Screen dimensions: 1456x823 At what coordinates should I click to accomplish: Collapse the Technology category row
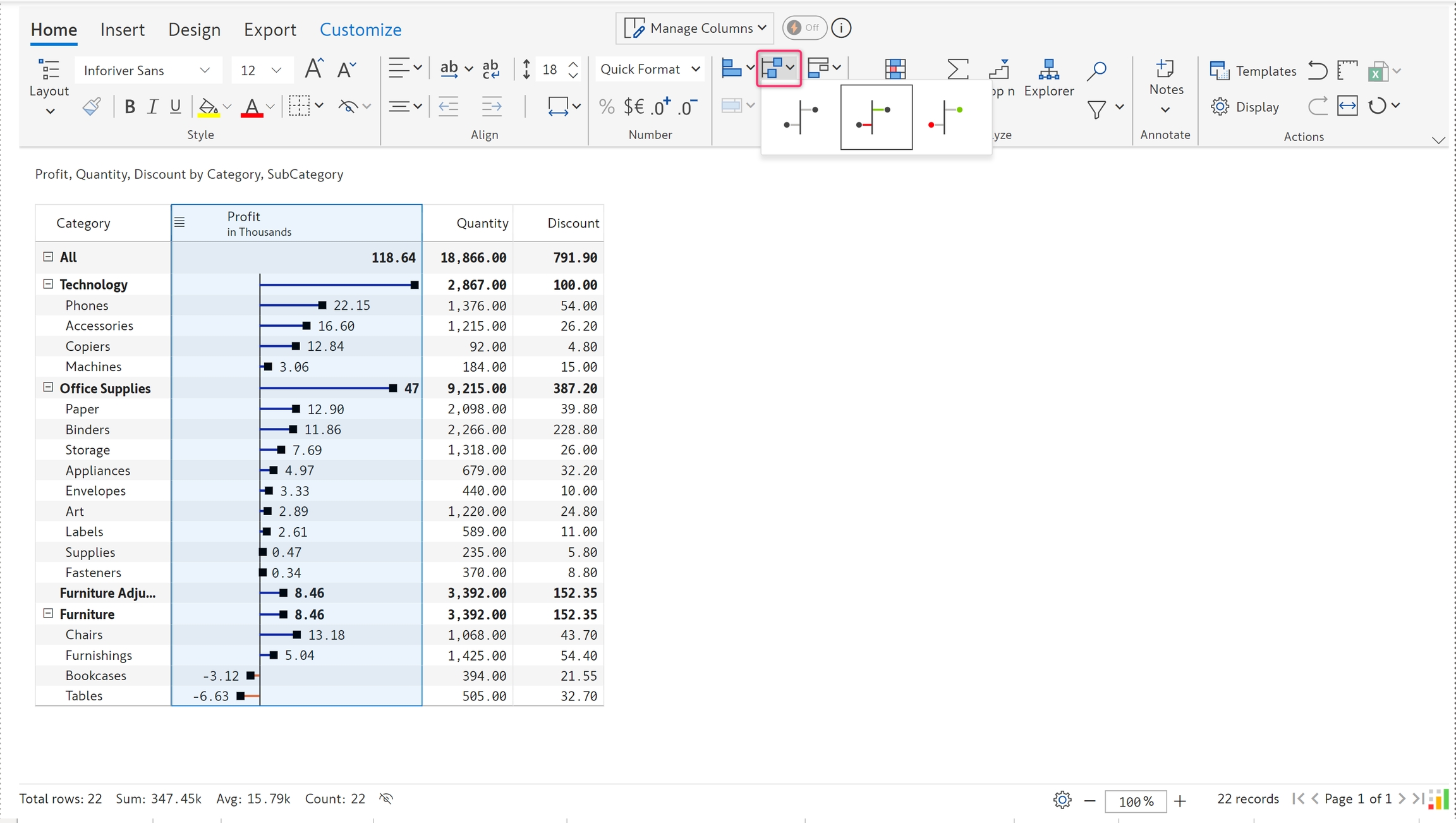[48, 284]
